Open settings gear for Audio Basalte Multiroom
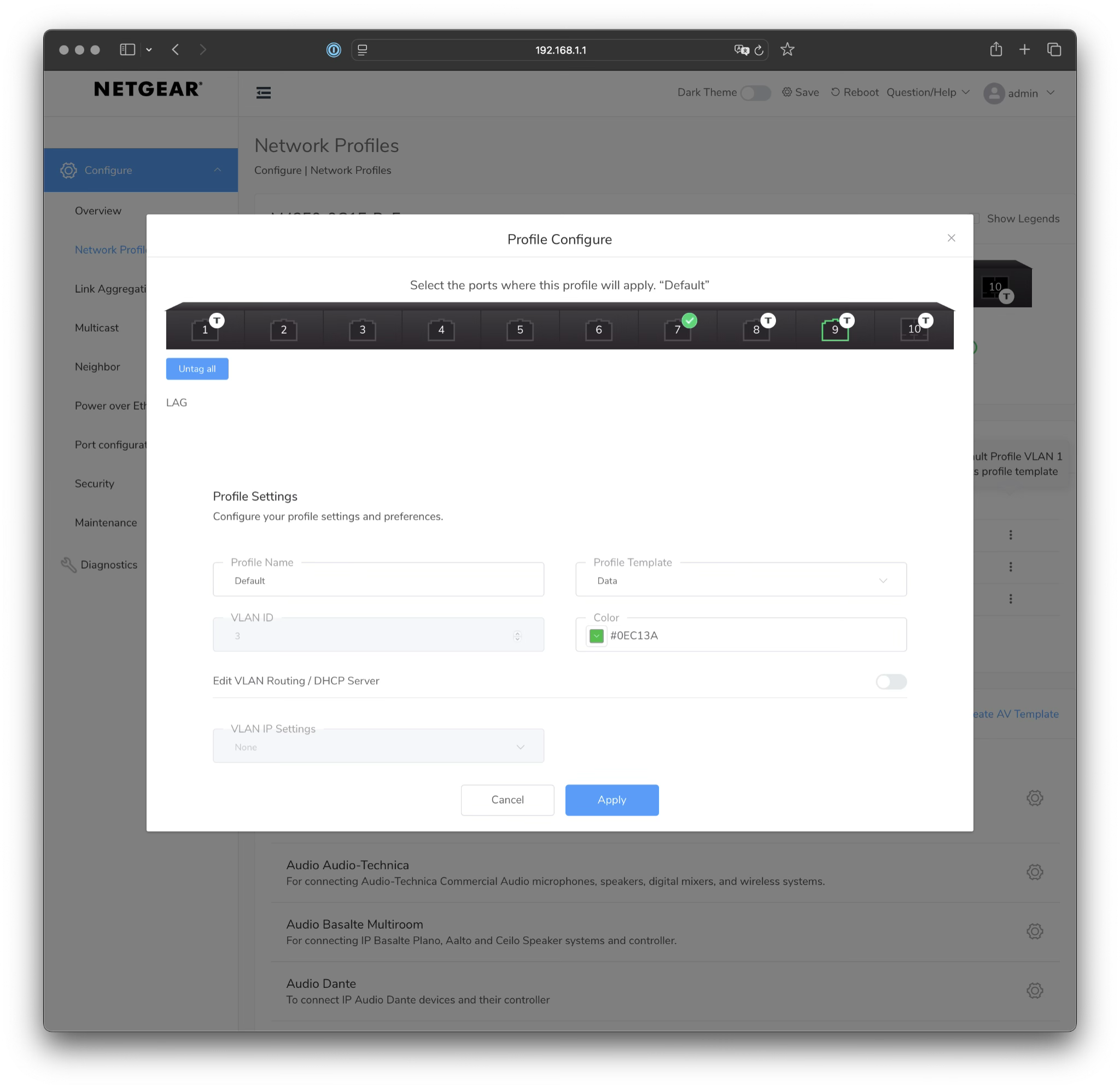 [x=1035, y=931]
